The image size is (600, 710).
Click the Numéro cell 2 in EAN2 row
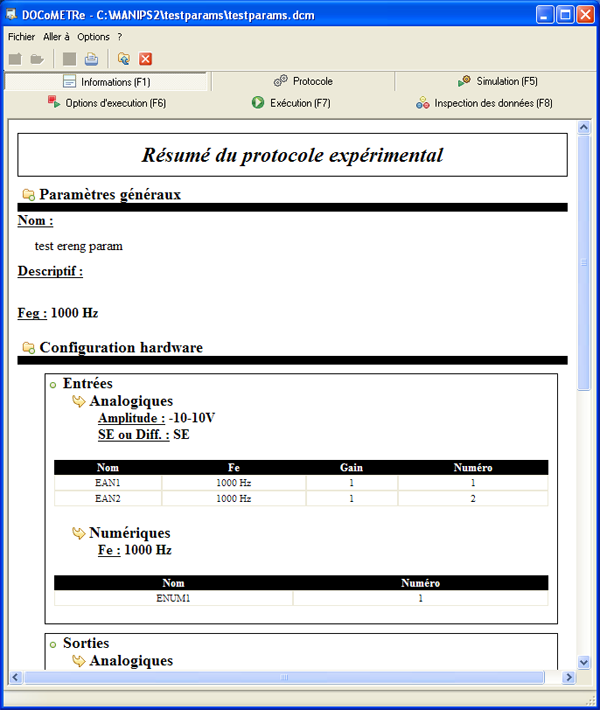pos(473,499)
